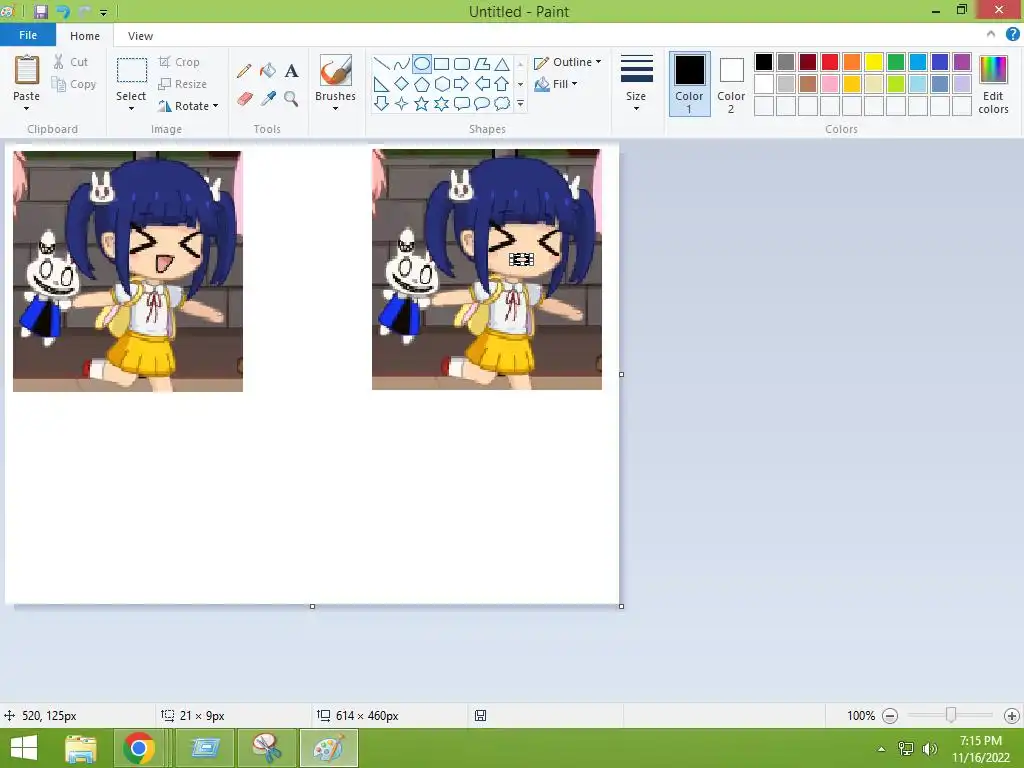Switch to the Home tab
Screen dimensions: 1024x768
[85, 36]
